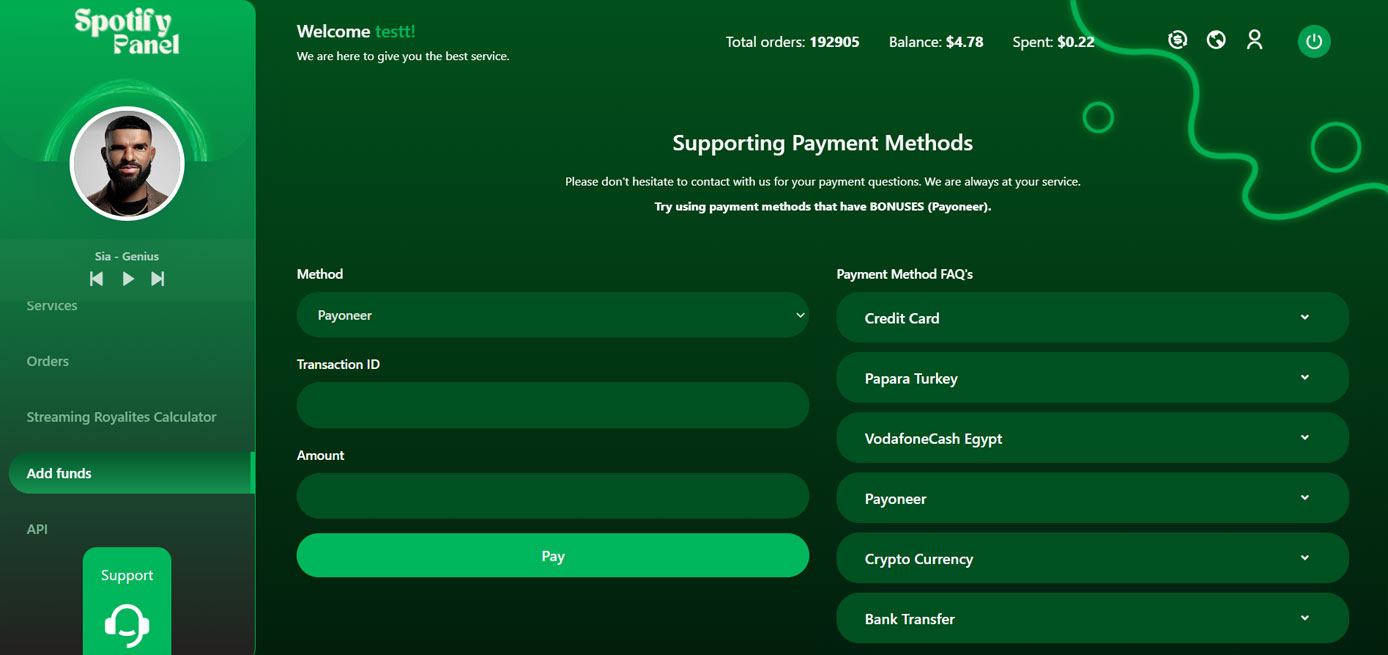Click the Balance: $4.78 text

936,42
